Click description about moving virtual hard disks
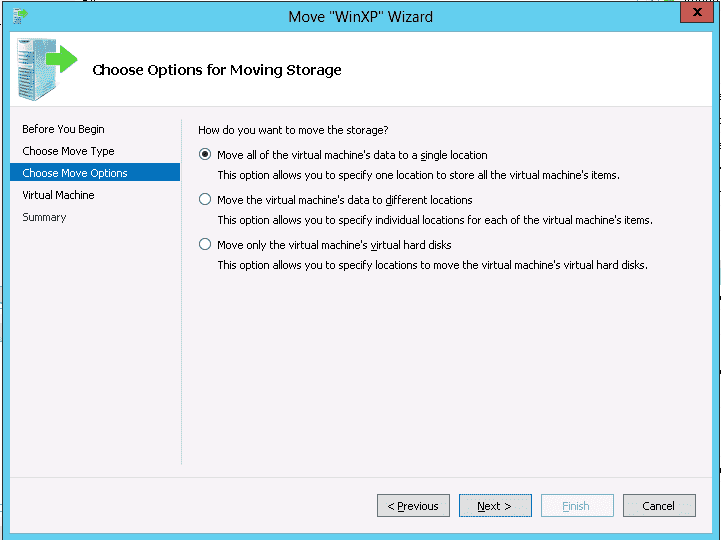This screenshot has height=540, width=721. coord(433,265)
